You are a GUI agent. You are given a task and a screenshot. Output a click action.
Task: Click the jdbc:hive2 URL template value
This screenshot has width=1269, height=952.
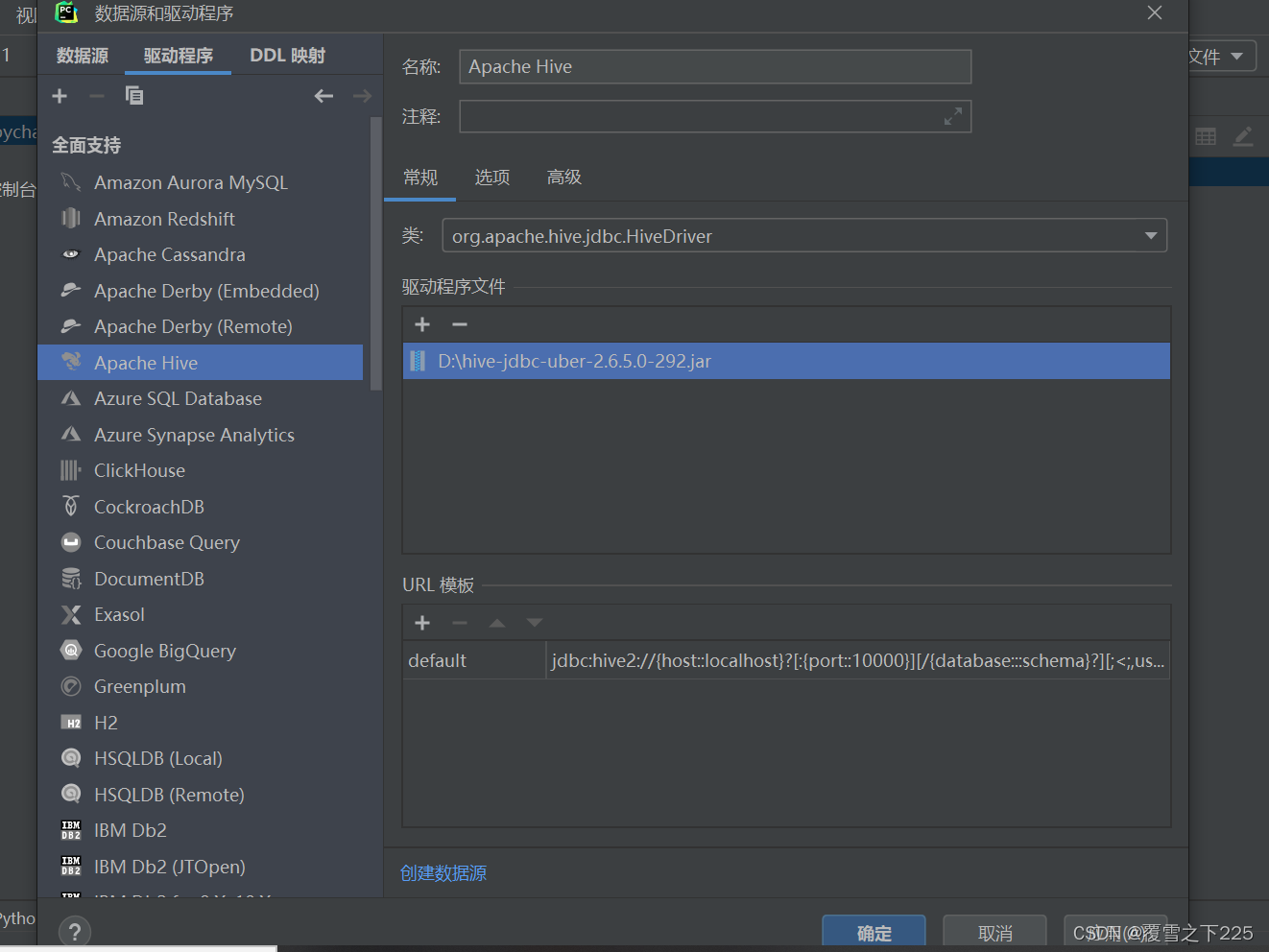[858, 661]
